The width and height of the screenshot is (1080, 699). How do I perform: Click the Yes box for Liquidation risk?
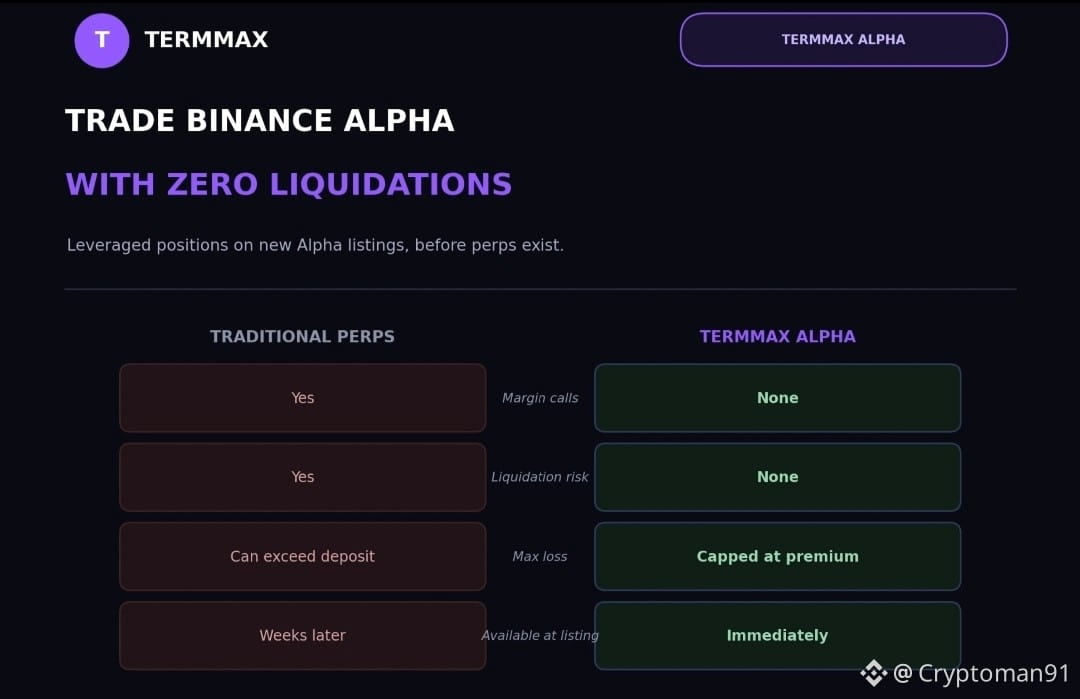pyautogui.click(x=302, y=477)
